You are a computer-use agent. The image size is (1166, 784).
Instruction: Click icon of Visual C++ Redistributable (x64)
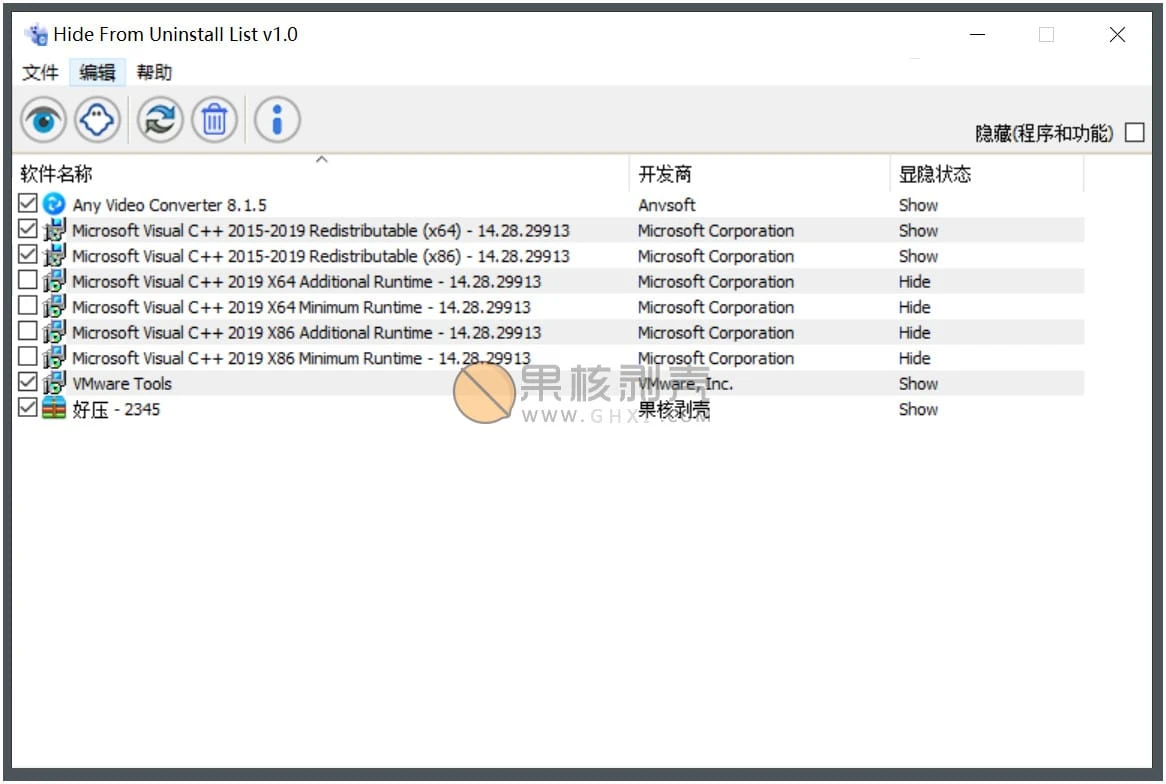coord(54,230)
